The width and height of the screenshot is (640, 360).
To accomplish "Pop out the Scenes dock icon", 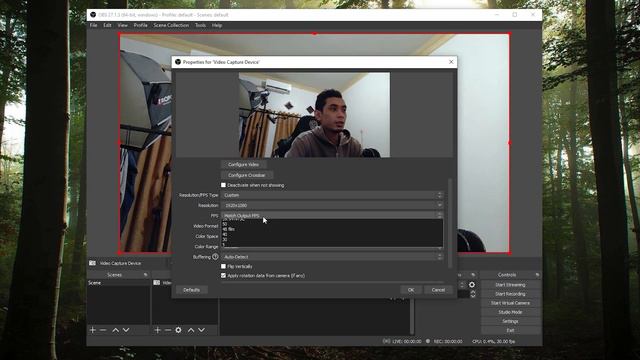I will pyautogui.click(x=146, y=275).
